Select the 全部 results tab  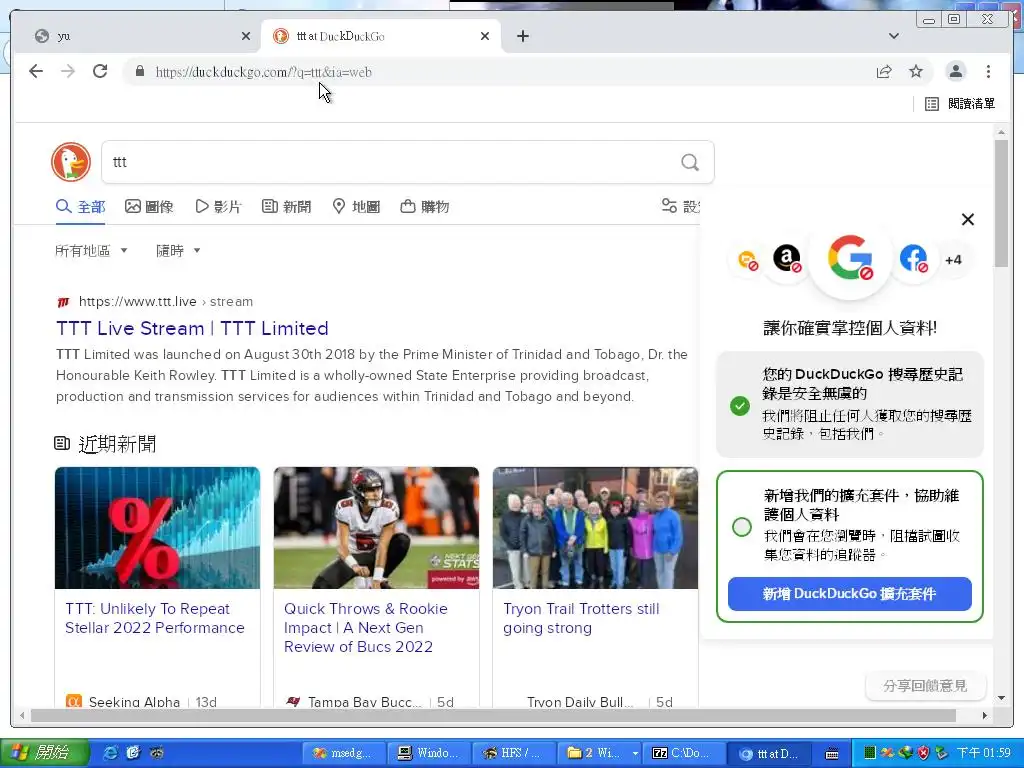[x=80, y=207]
